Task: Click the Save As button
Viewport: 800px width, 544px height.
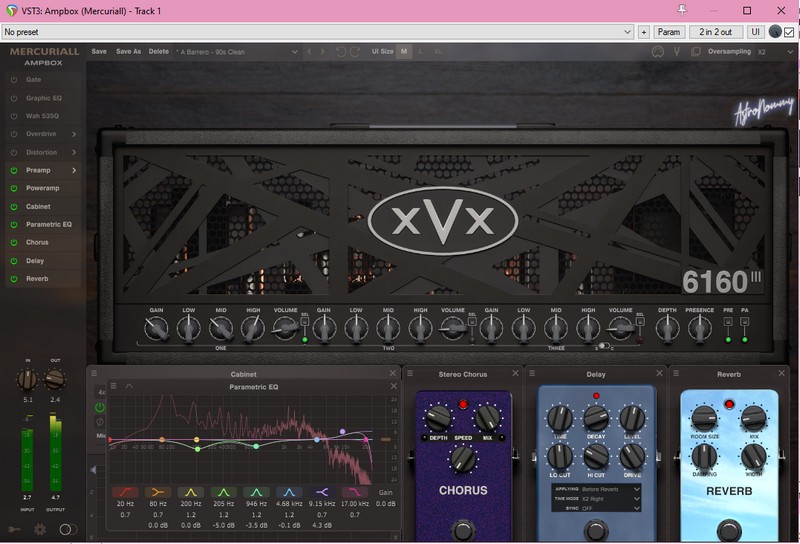Action: tap(128, 51)
